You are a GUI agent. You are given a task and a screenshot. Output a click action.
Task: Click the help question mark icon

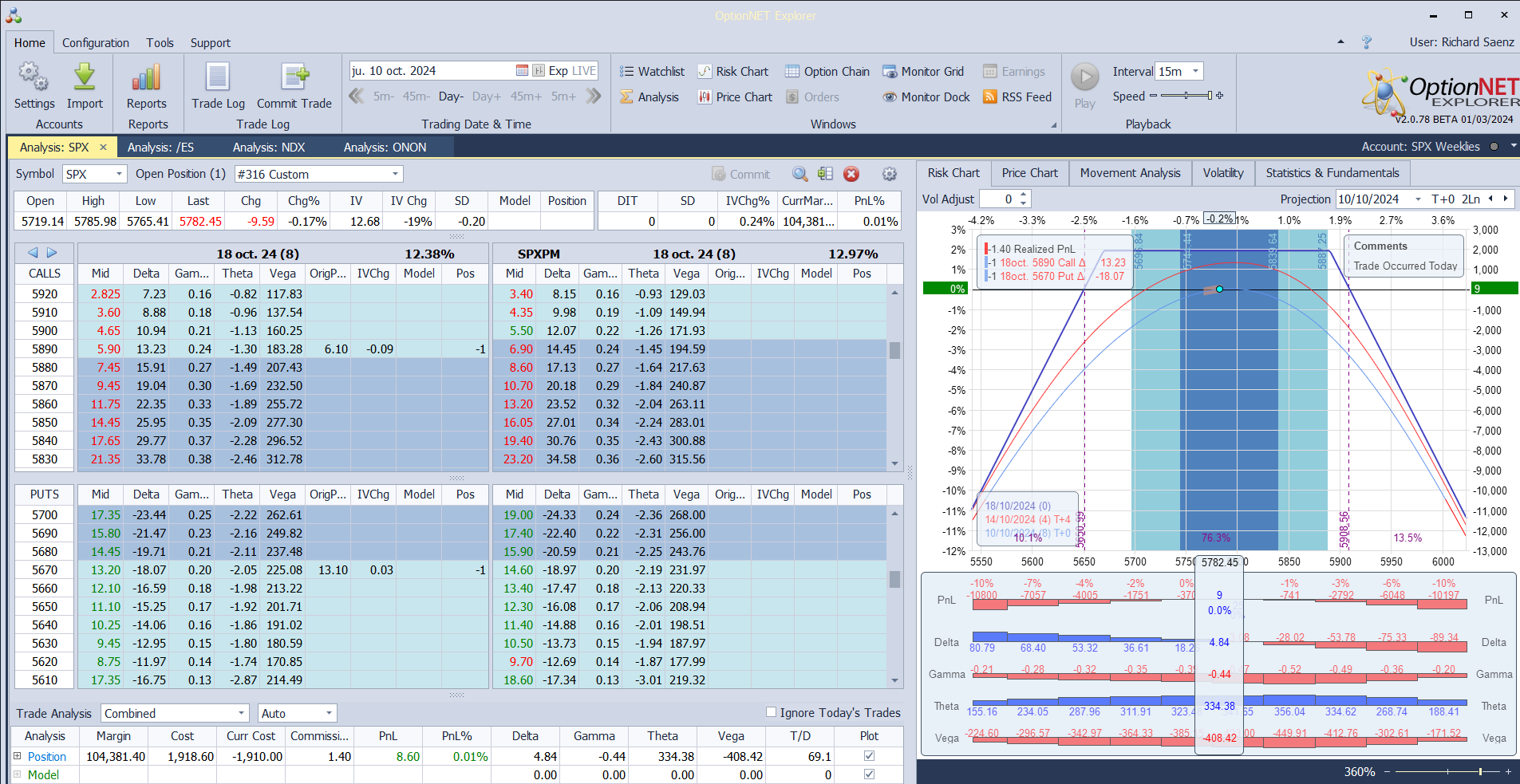click(x=1367, y=42)
